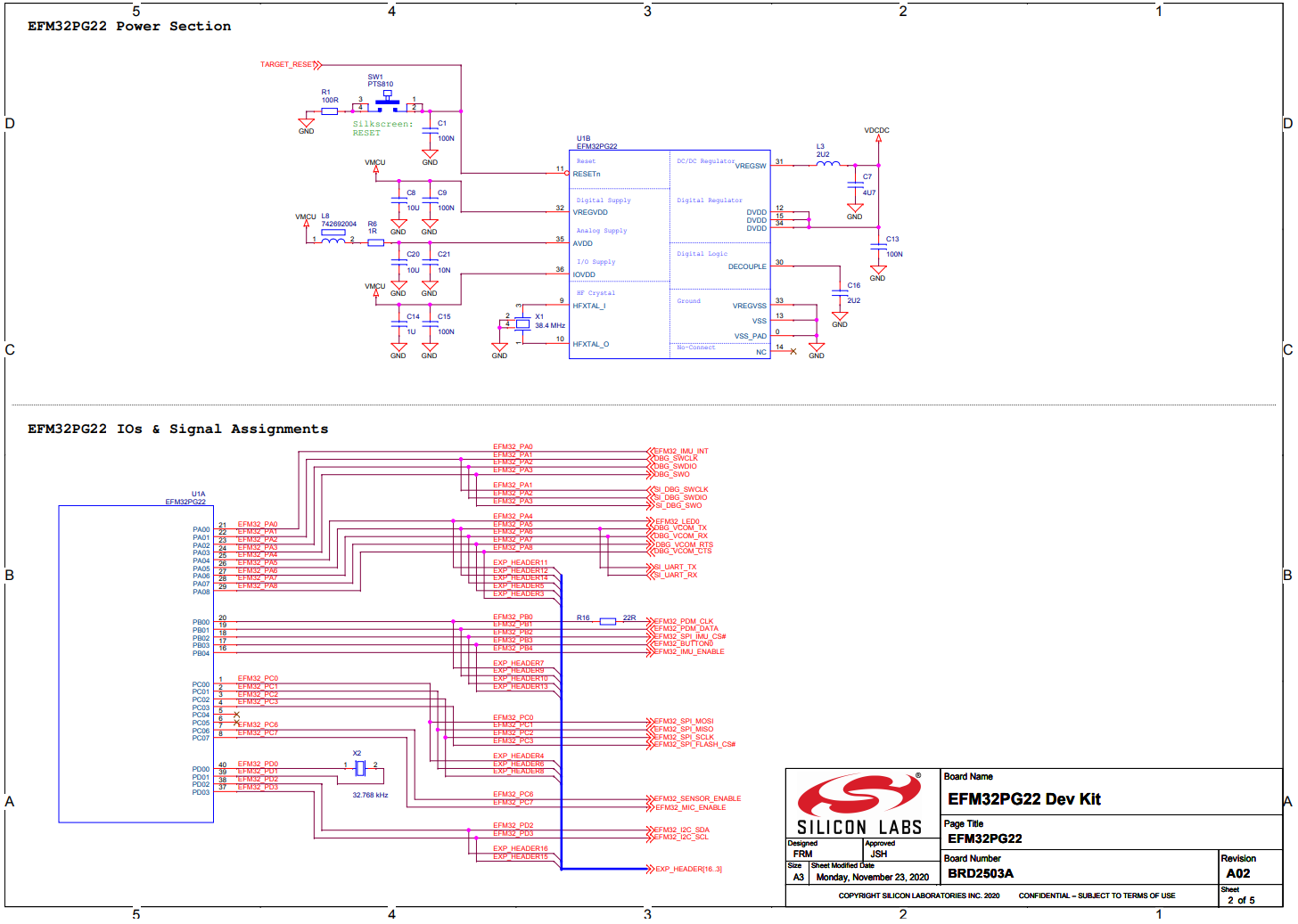This screenshot has width=1298, height=924.
Task: Click the "EFM32PG22 Power Section" heading
Action: pos(129,27)
